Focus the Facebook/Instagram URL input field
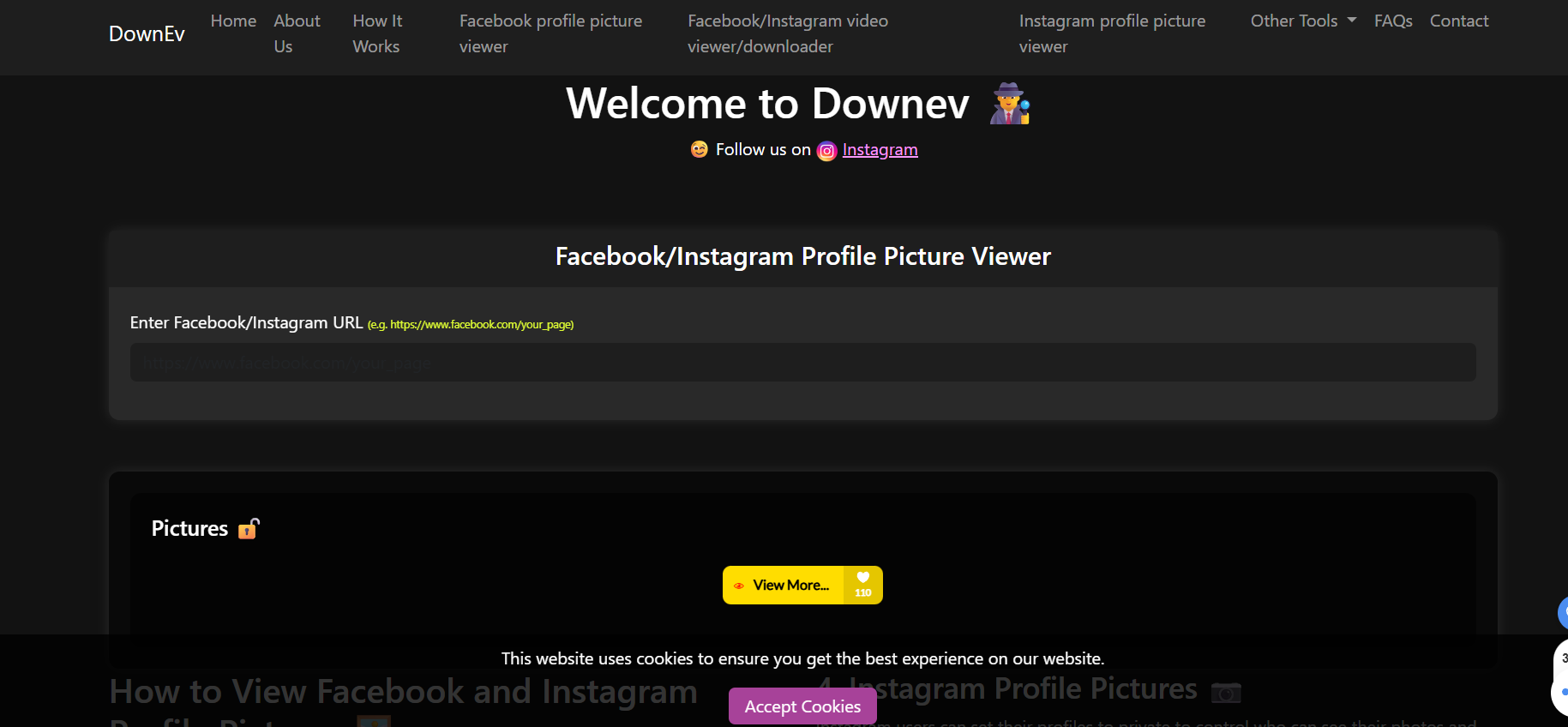Viewport: 1568px width, 727px height. pos(802,363)
